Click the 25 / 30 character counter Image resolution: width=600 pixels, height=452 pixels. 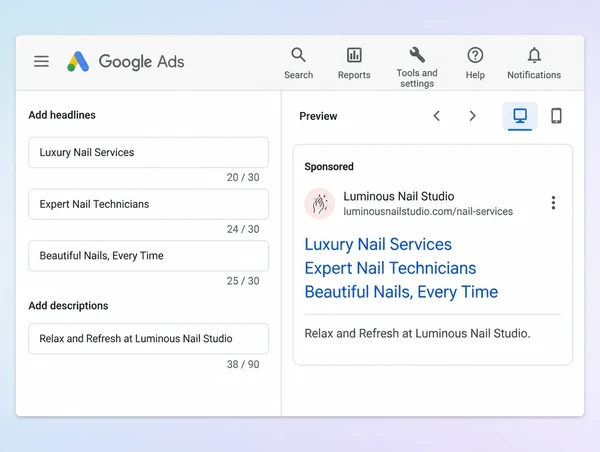tap(243, 281)
